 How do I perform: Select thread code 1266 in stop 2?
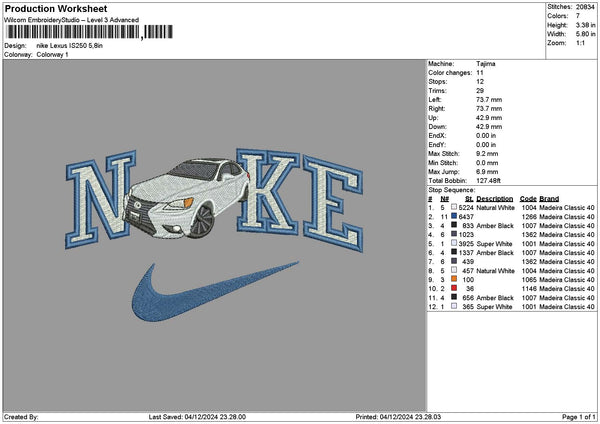(x=529, y=217)
